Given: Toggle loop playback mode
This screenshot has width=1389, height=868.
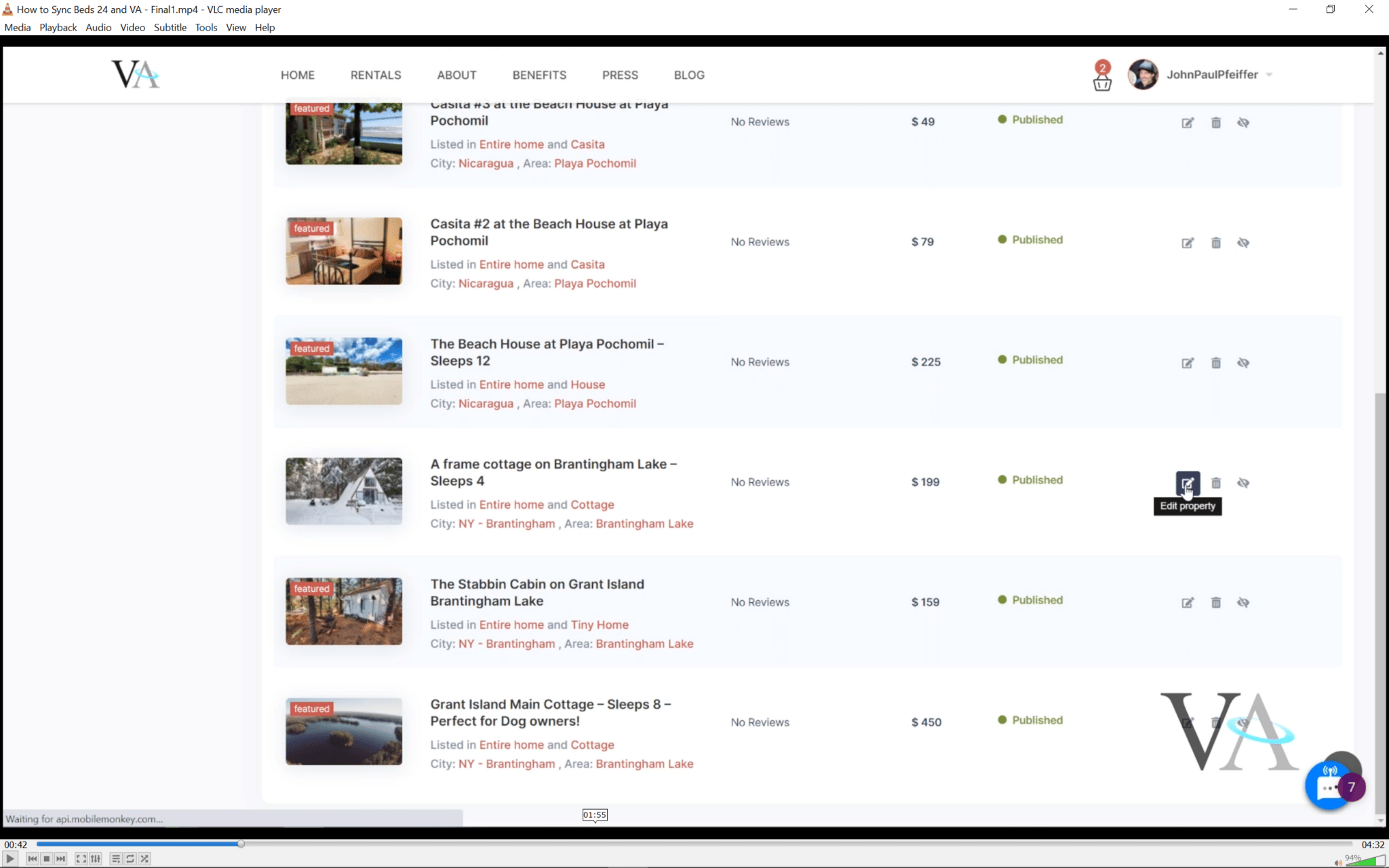Looking at the screenshot, I should click(x=130, y=859).
